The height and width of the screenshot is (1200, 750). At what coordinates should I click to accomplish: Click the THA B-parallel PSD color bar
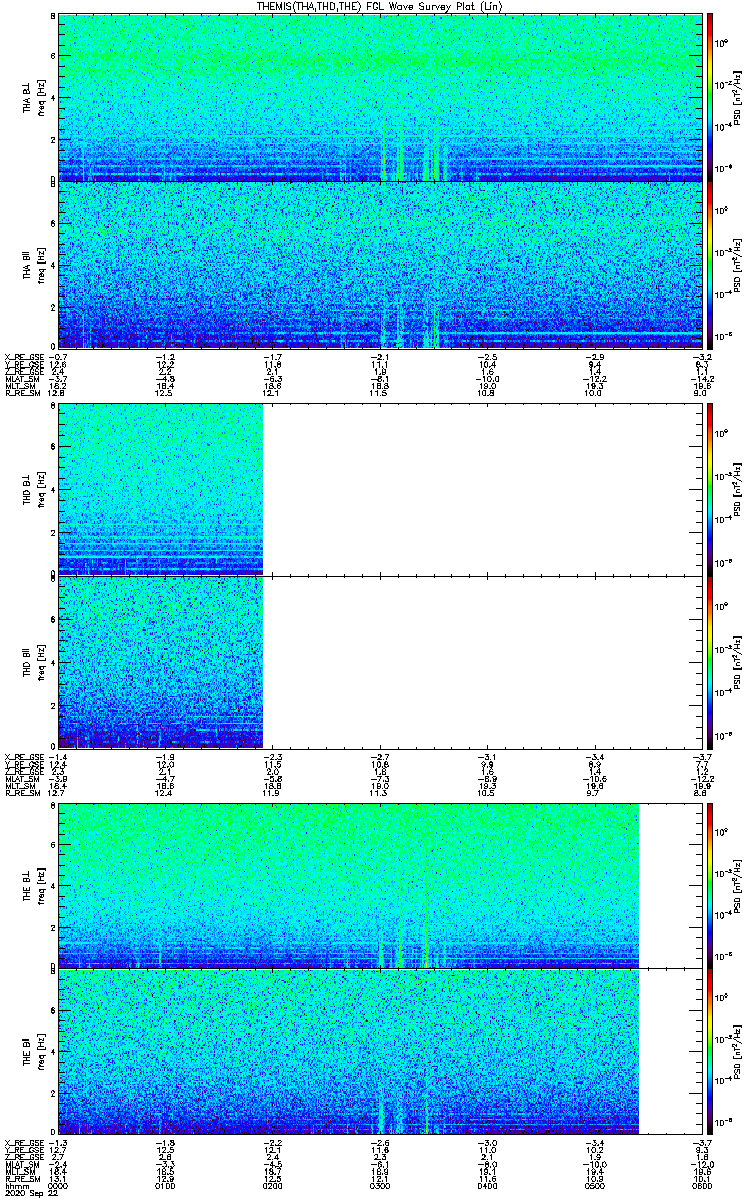[710, 264]
